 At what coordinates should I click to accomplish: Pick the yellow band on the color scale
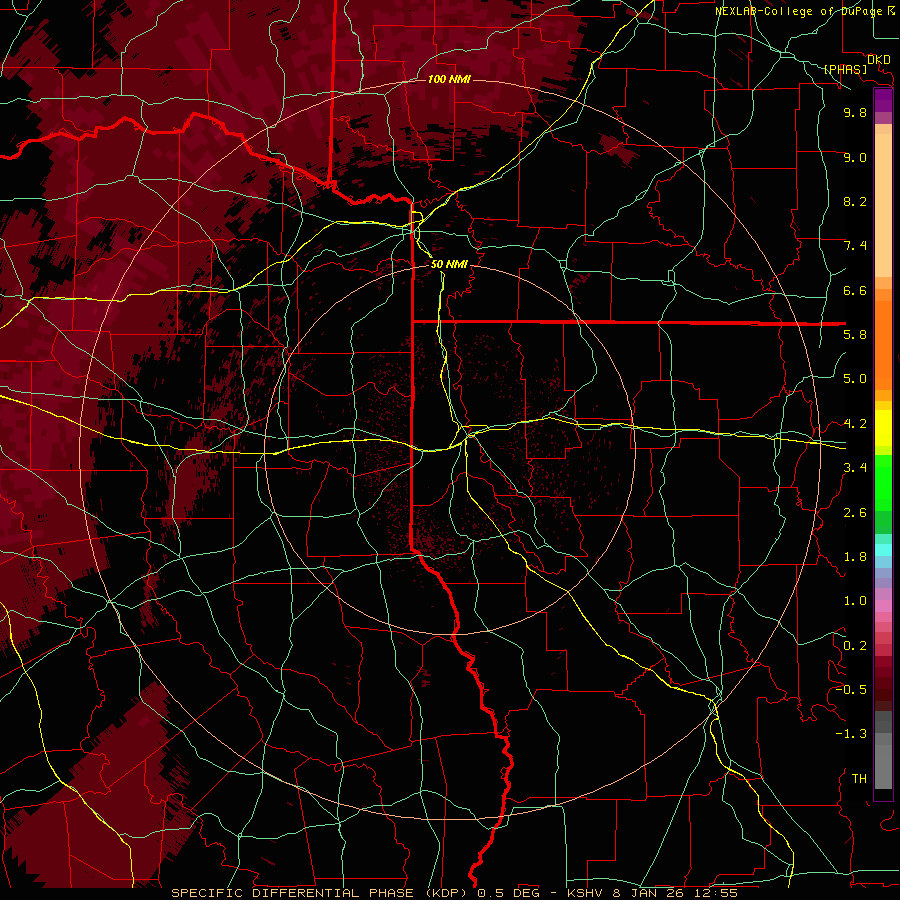883,428
